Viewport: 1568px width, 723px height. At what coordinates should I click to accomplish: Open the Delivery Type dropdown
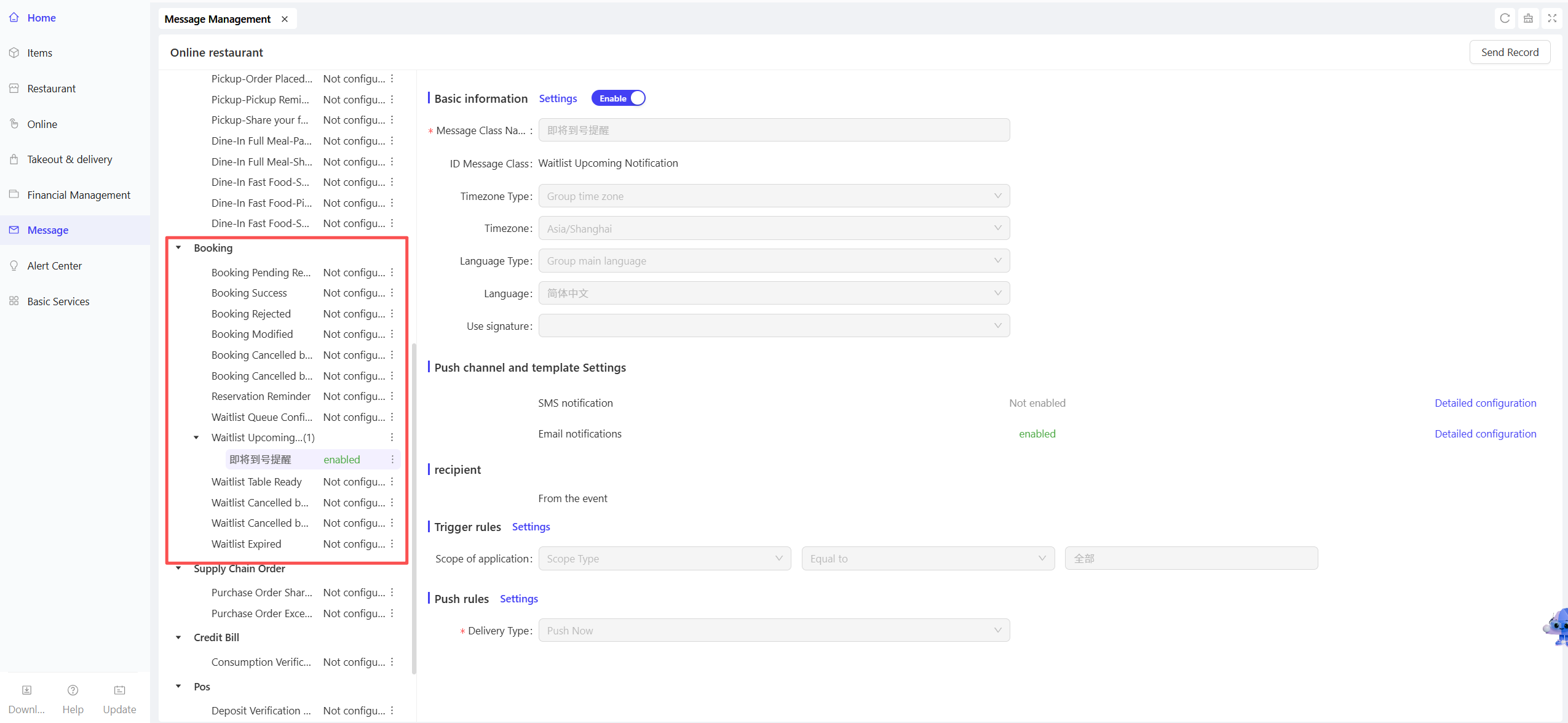pyautogui.click(x=774, y=631)
